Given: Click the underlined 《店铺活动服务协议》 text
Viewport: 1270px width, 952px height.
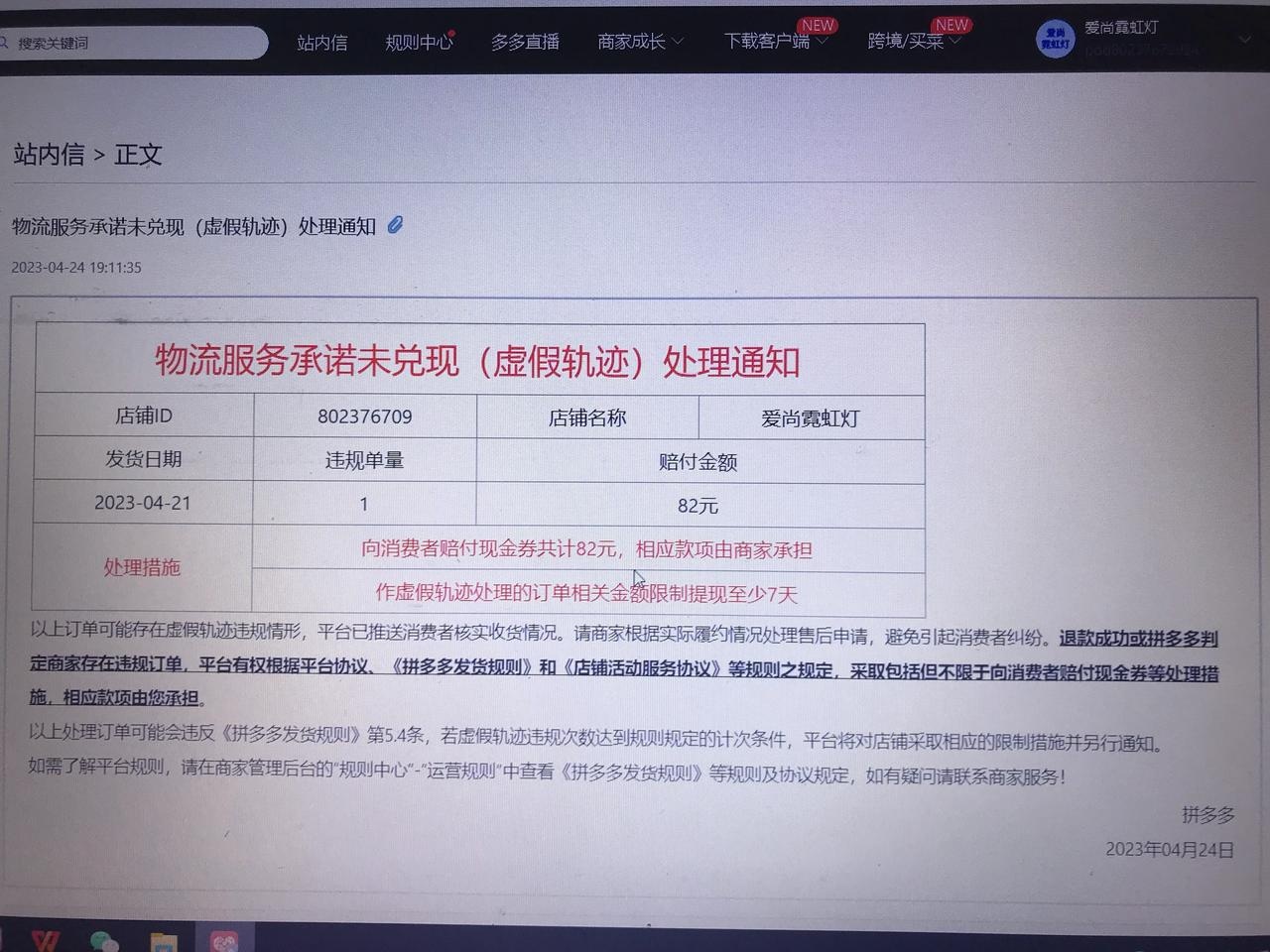Looking at the screenshot, I should click(x=642, y=669).
